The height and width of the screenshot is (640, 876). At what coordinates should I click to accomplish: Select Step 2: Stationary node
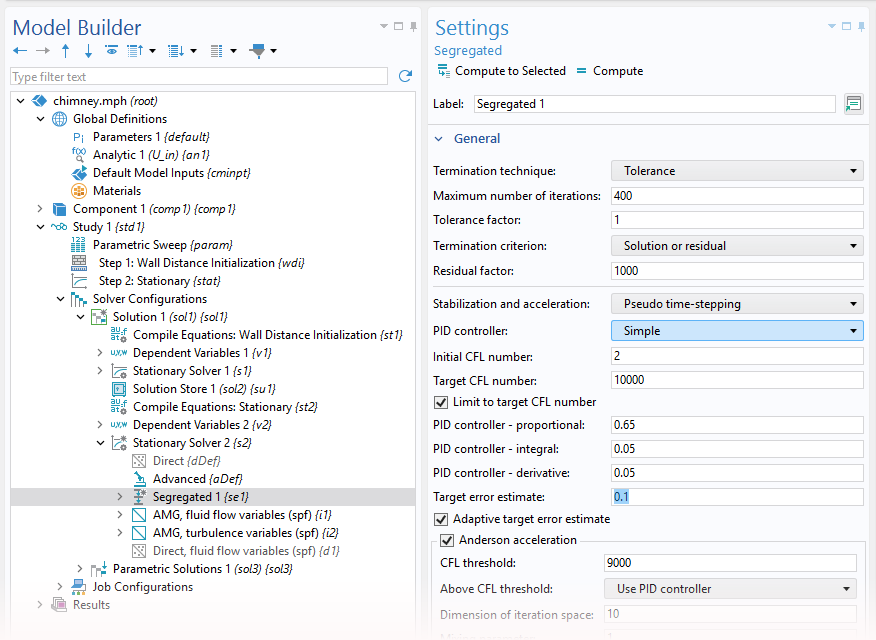(159, 281)
